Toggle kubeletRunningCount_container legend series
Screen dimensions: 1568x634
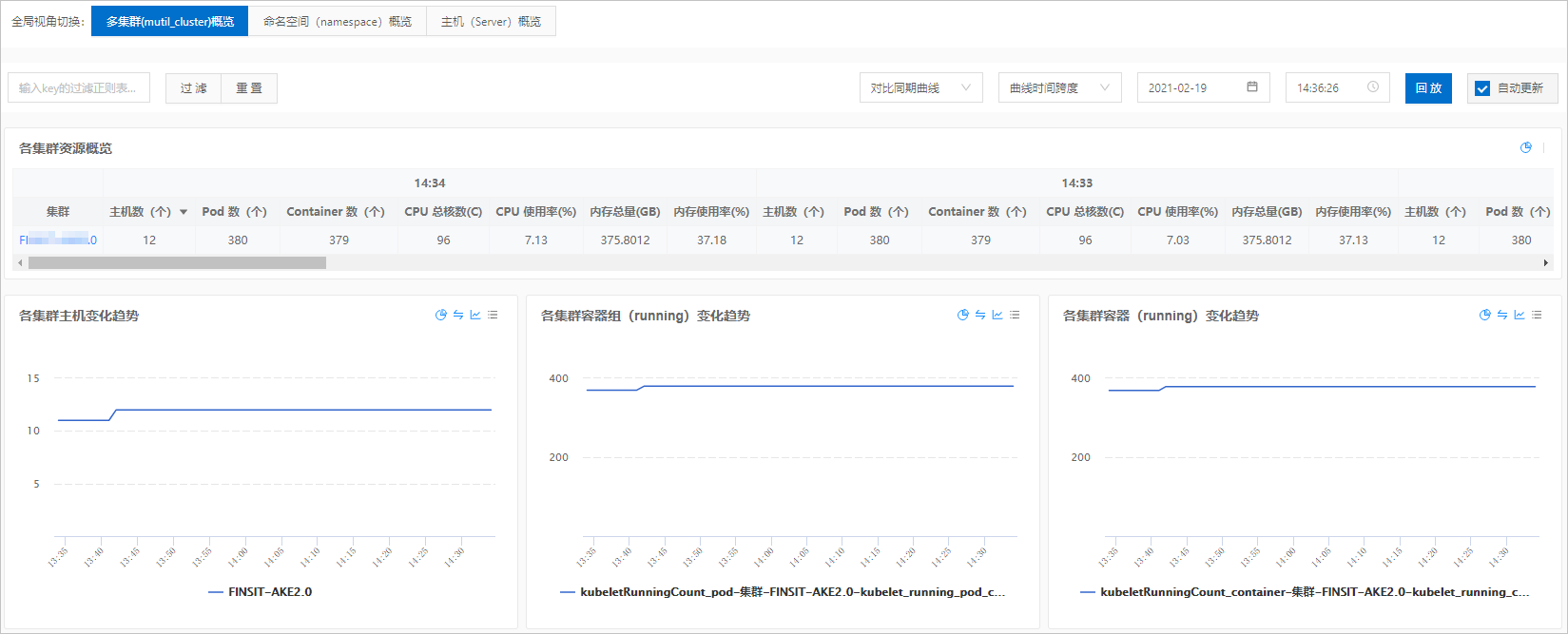point(1305,591)
